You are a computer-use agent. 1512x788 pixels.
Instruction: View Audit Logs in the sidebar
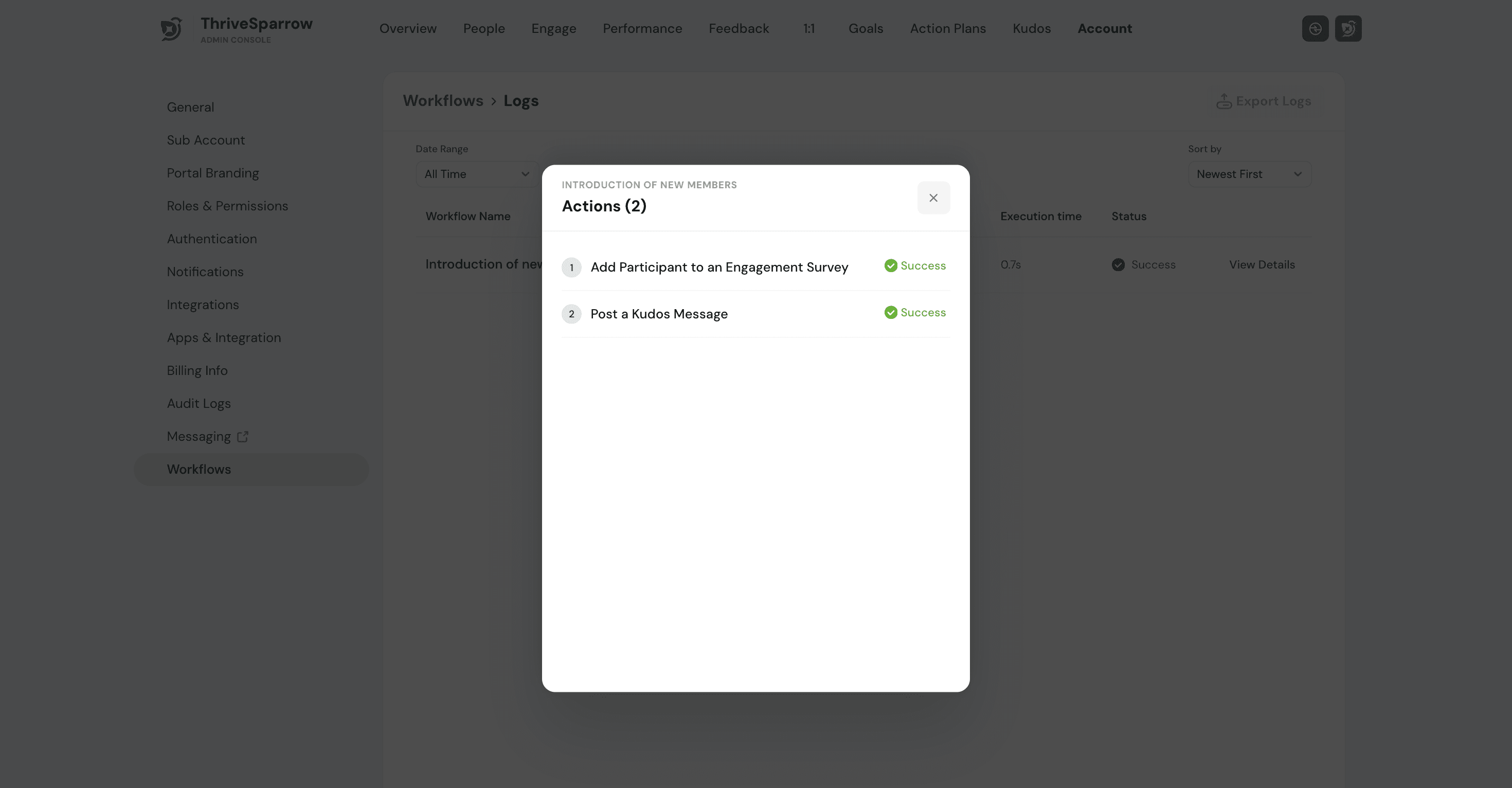pyautogui.click(x=199, y=403)
